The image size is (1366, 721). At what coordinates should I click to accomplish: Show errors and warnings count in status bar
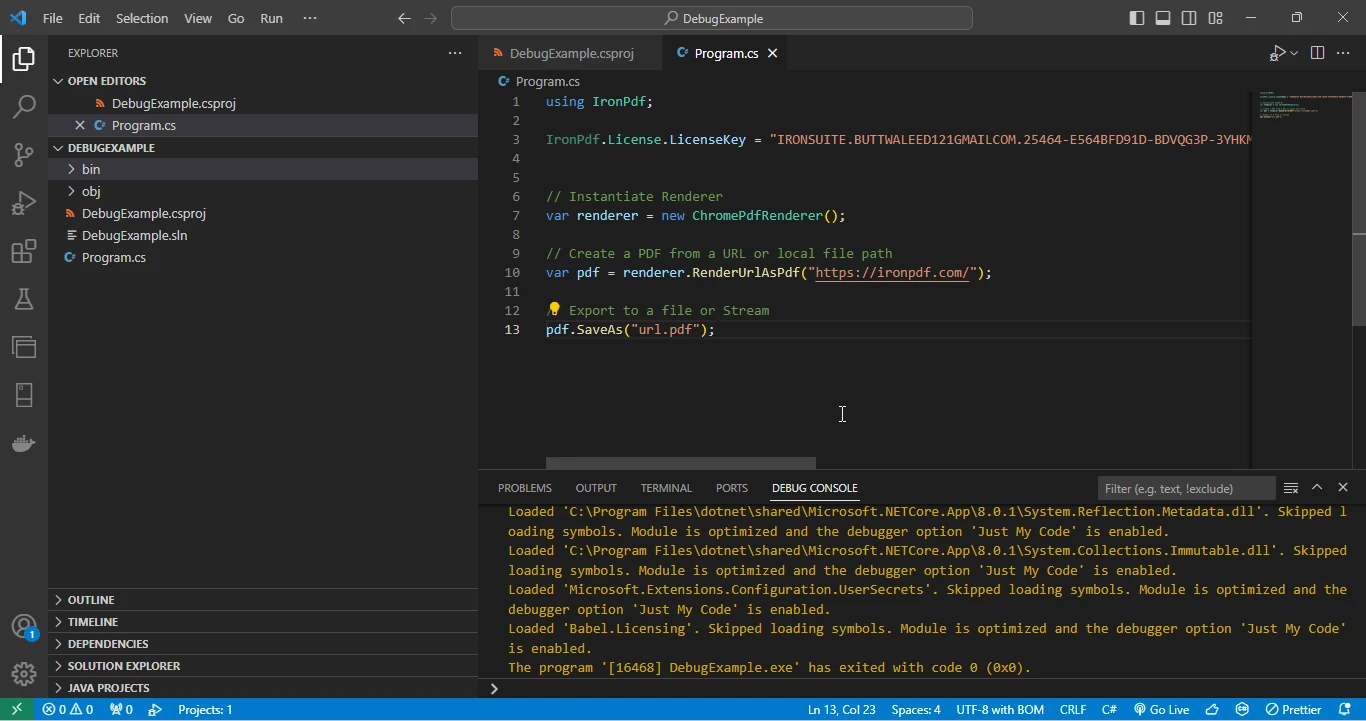(x=68, y=710)
